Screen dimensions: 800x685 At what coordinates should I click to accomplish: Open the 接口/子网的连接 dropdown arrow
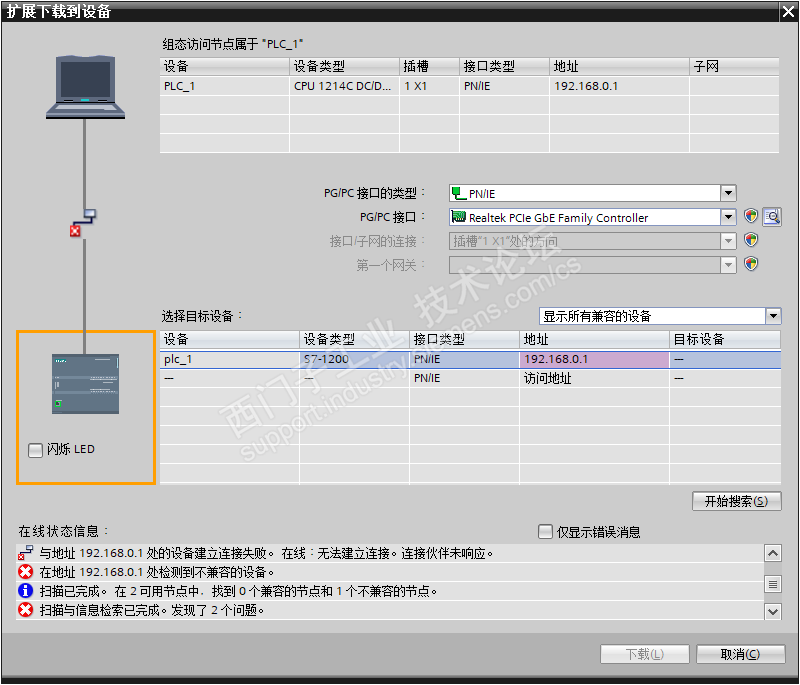click(x=728, y=241)
